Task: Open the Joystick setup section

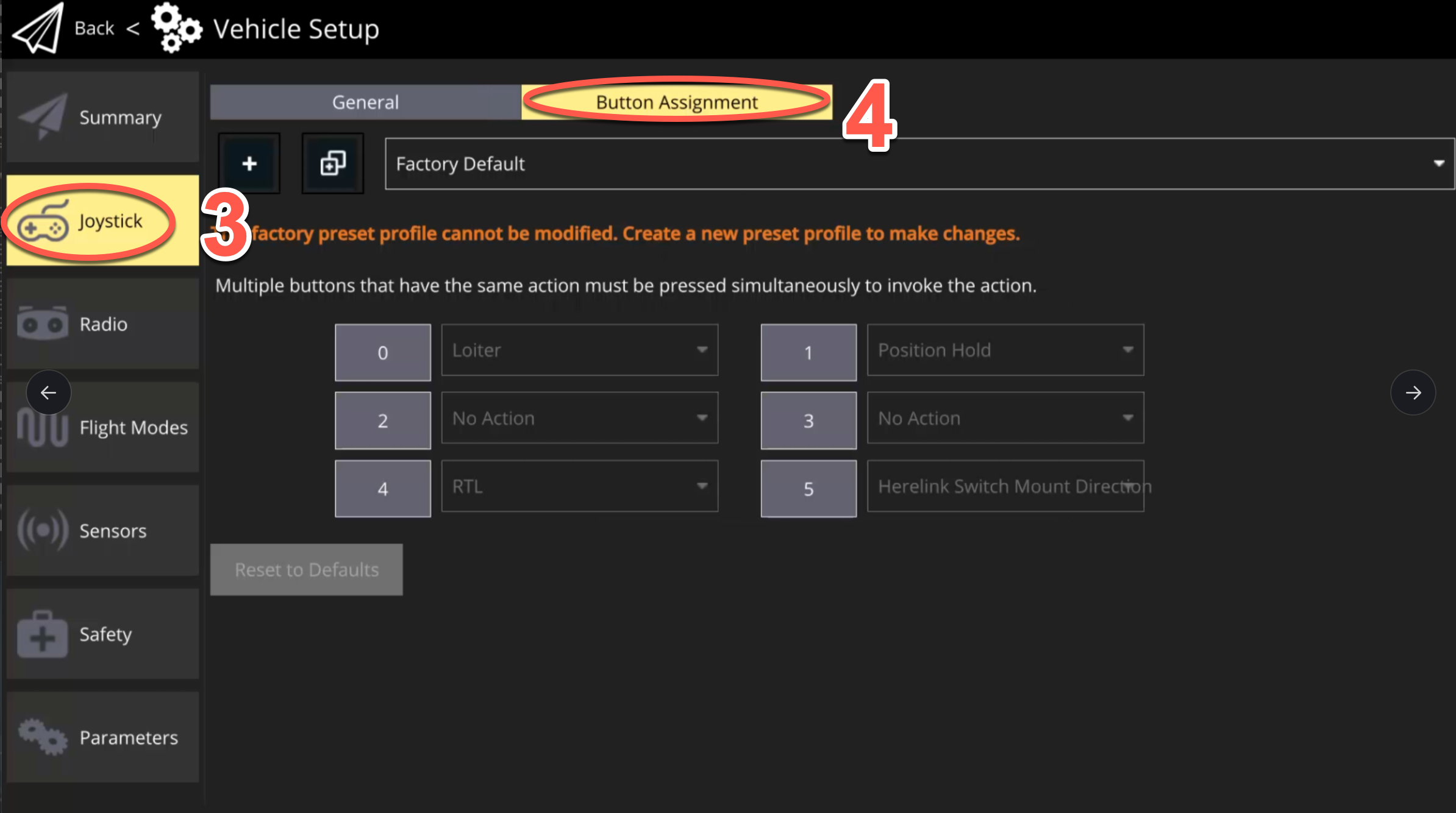Action: (102, 221)
